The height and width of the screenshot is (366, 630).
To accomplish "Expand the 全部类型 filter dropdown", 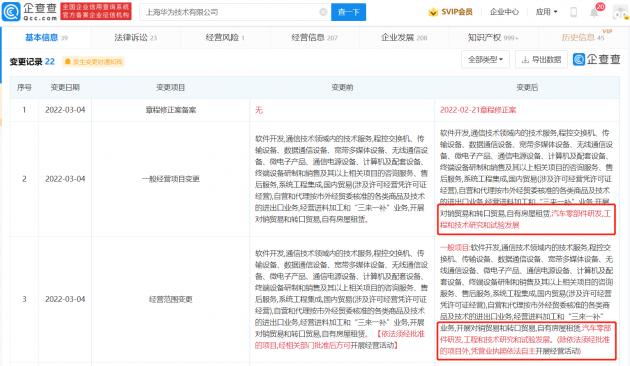I will click(485, 59).
